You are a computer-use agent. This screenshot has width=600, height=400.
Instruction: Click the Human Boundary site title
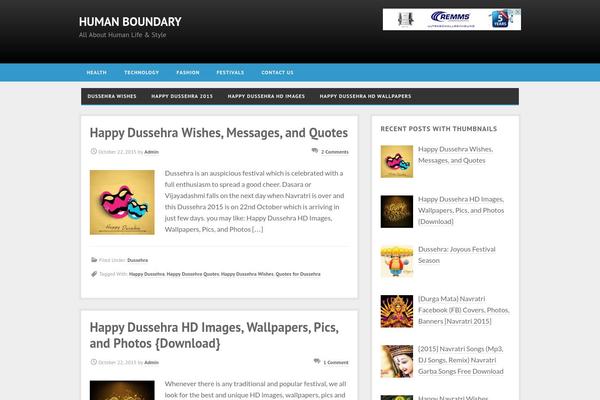coord(130,22)
